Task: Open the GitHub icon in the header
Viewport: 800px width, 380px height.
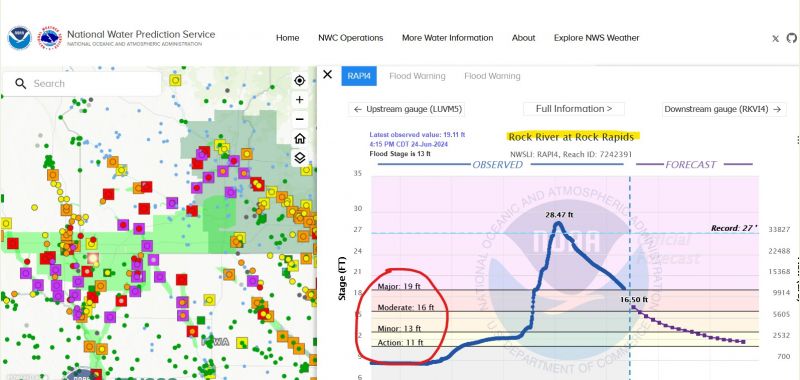Action: click(x=791, y=38)
